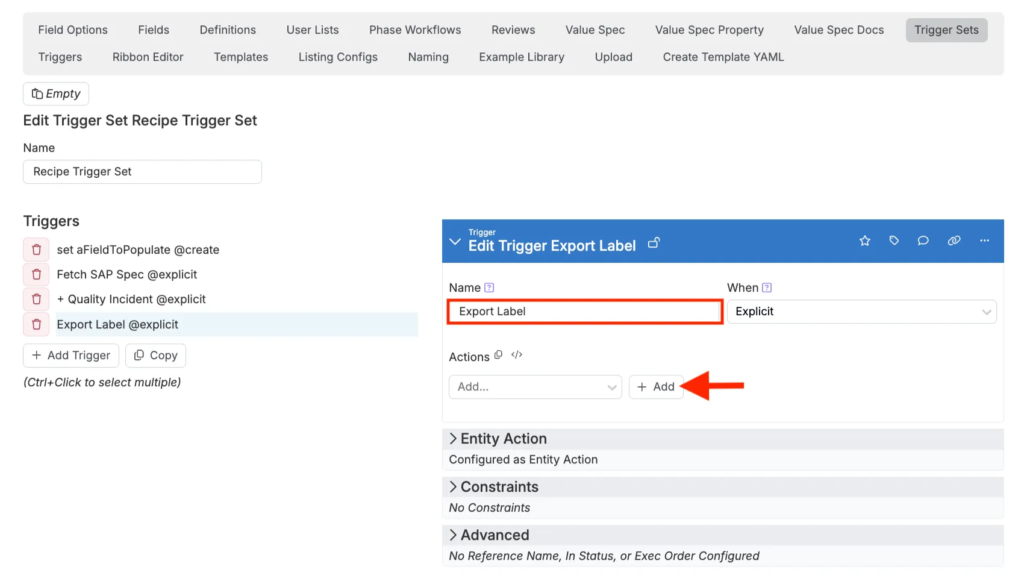Select Fetch SAP Spec @explicit trigger row
This screenshot has height=584, width=1024.
[236, 274]
